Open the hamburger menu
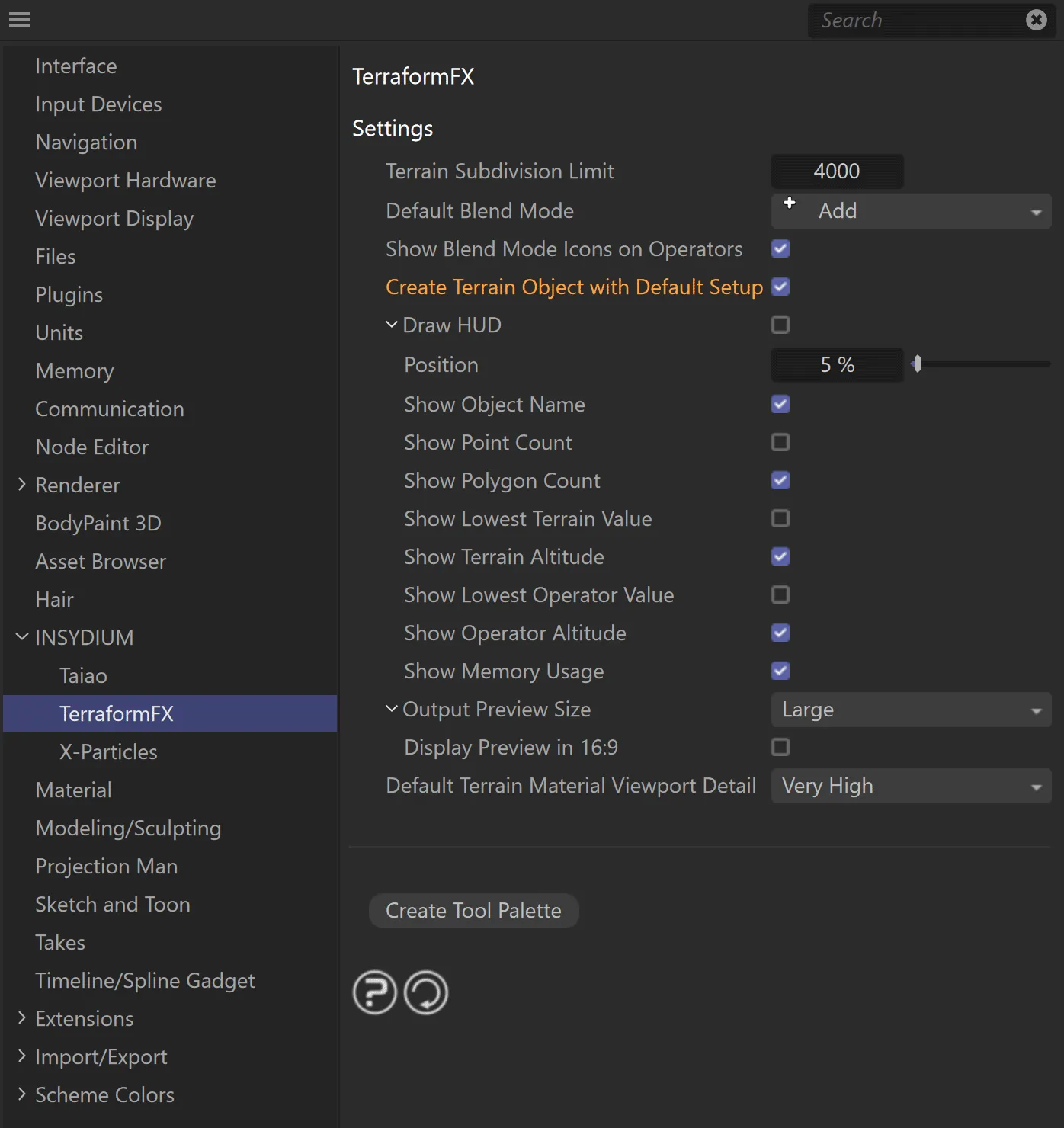This screenshot has width=1064, height=1128. 20,20
